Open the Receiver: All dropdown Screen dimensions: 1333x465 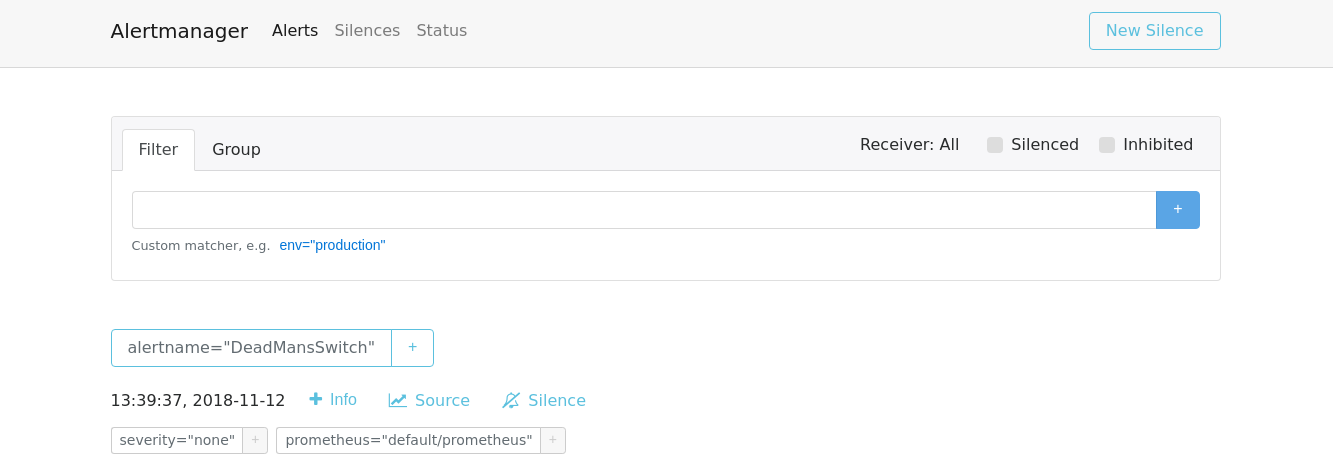(x=909, y=145)
